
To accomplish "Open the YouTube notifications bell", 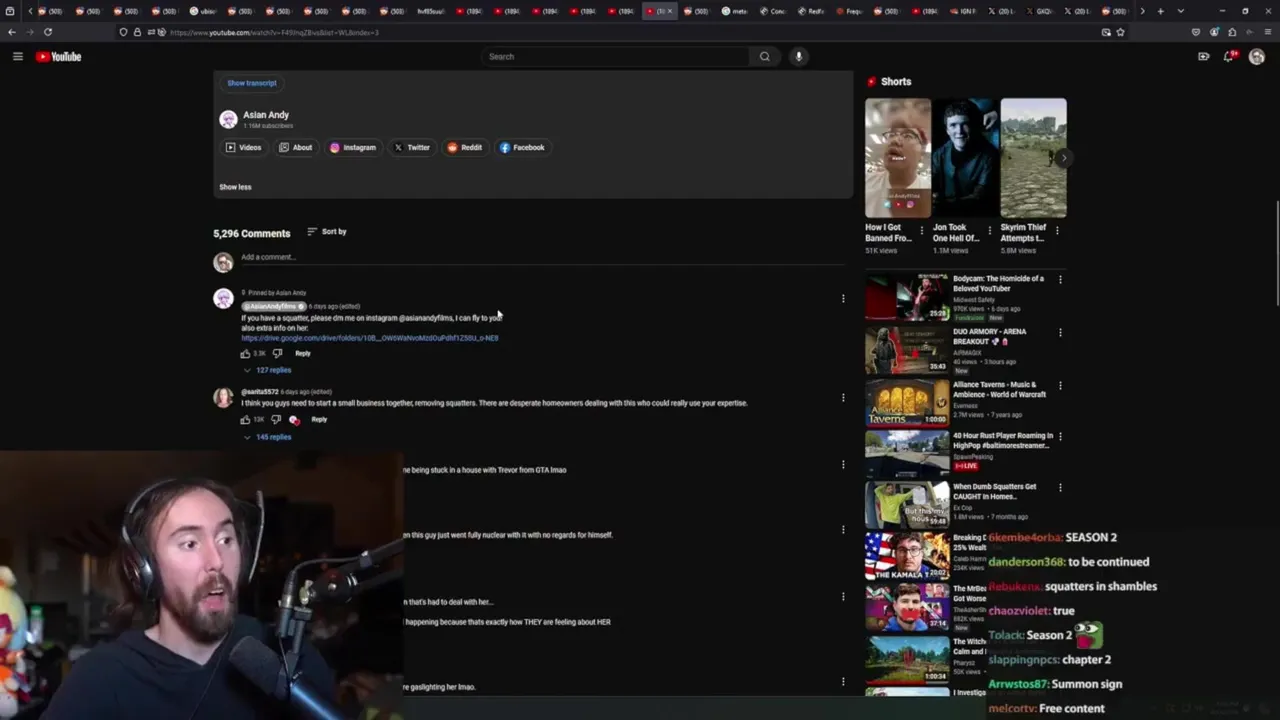I will coord(1229,56).
